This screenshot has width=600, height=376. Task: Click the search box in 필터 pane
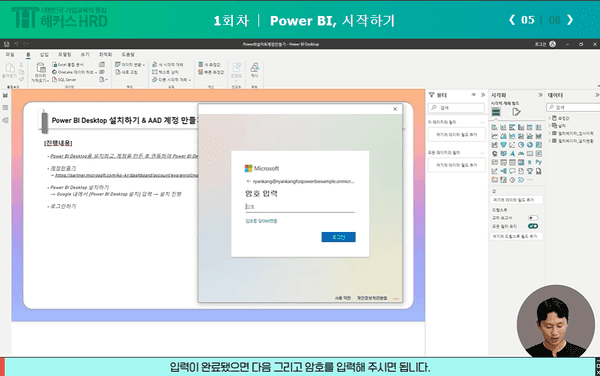(456, 108)
